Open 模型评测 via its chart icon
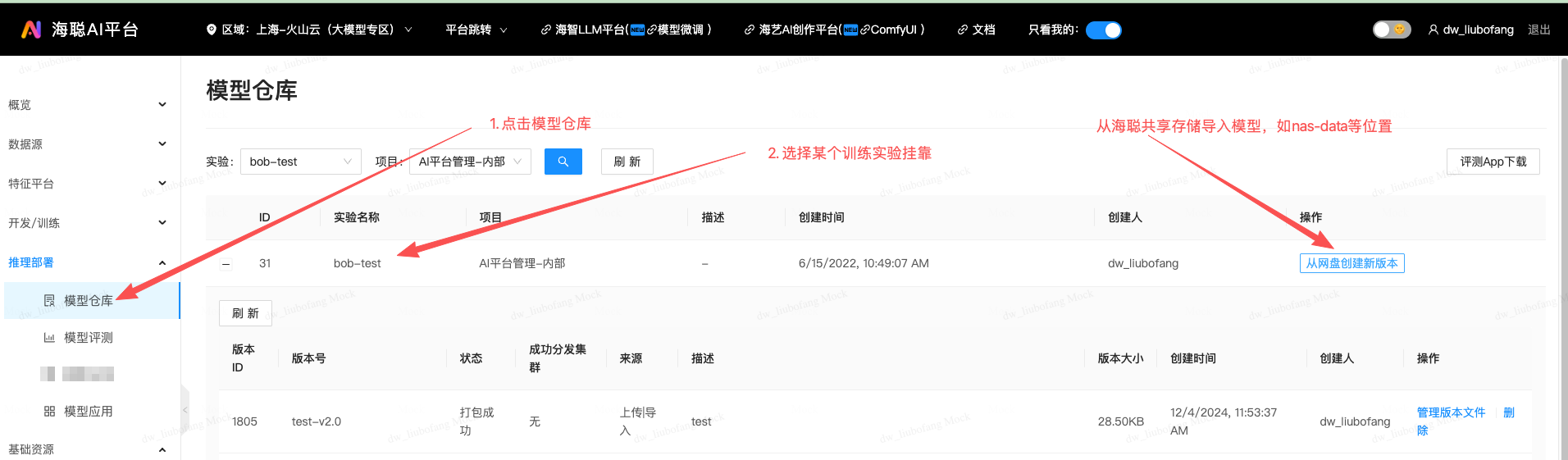Viewport: 1568px width, 460px height. [x=49, y=338]
